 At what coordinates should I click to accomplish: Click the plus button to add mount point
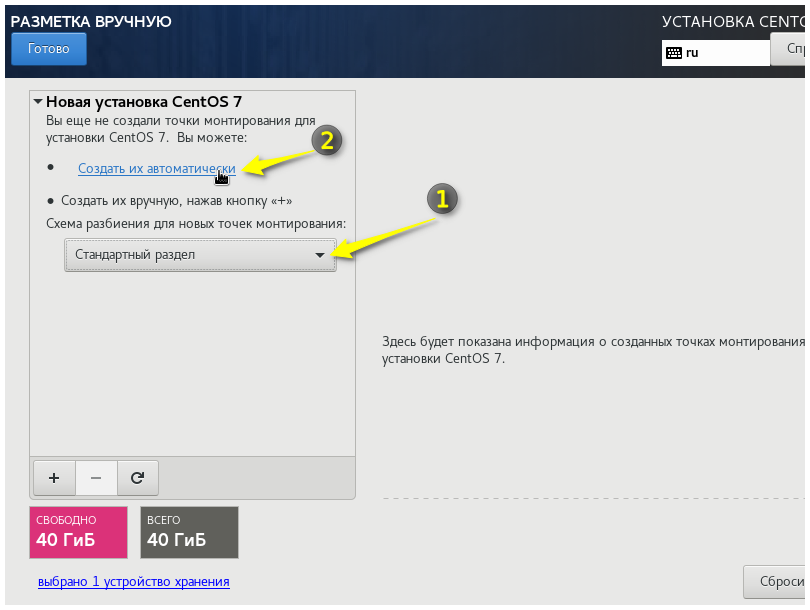(54, 478)
